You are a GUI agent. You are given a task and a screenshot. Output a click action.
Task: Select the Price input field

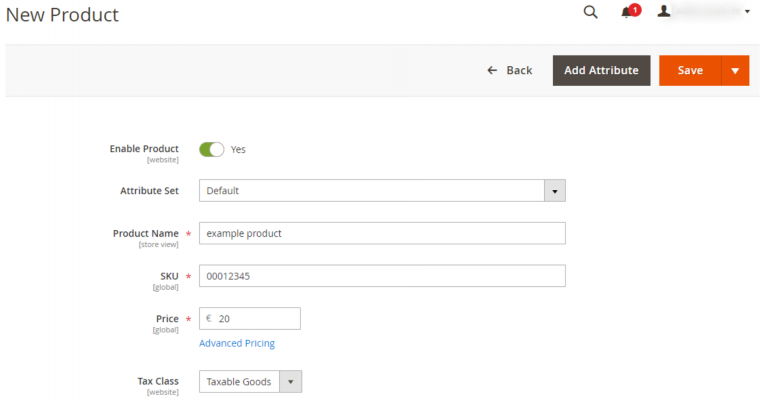coord(256,319)
